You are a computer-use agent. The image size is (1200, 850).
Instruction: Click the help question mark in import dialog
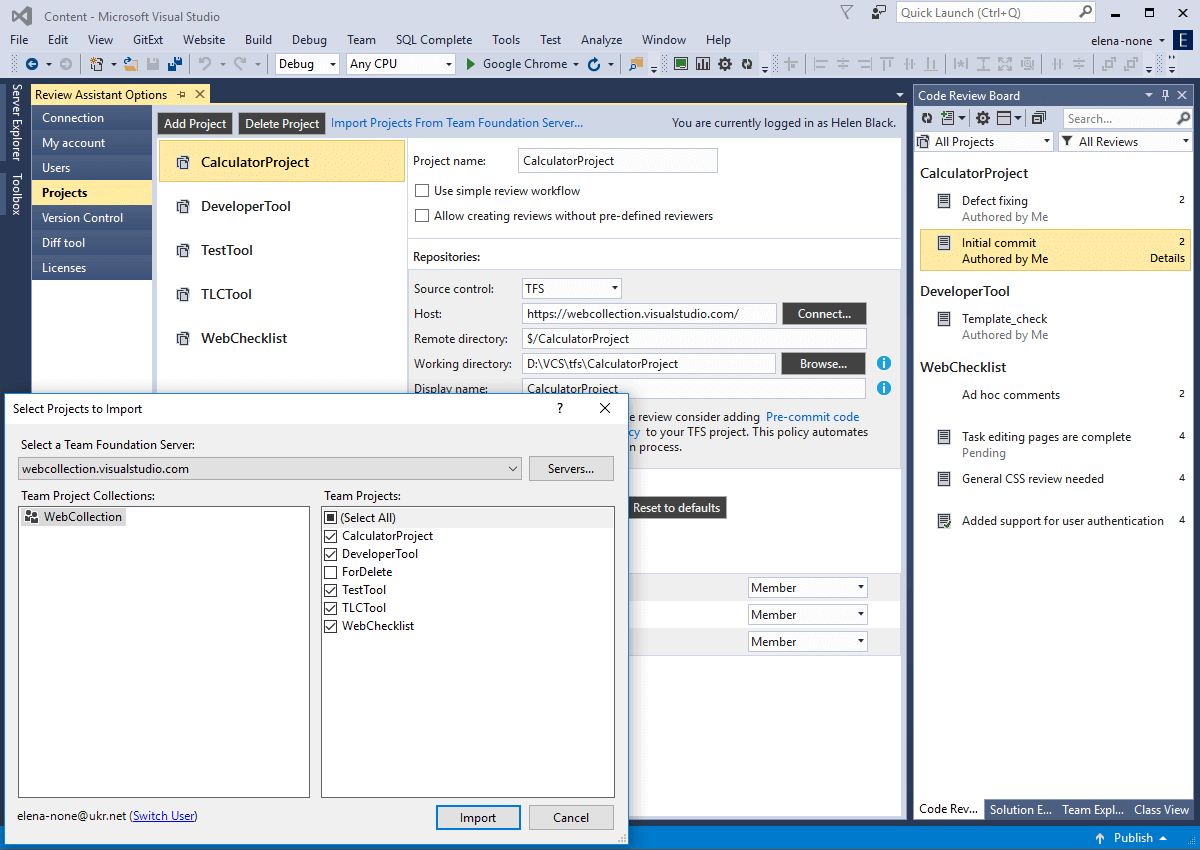pos(560,408)
